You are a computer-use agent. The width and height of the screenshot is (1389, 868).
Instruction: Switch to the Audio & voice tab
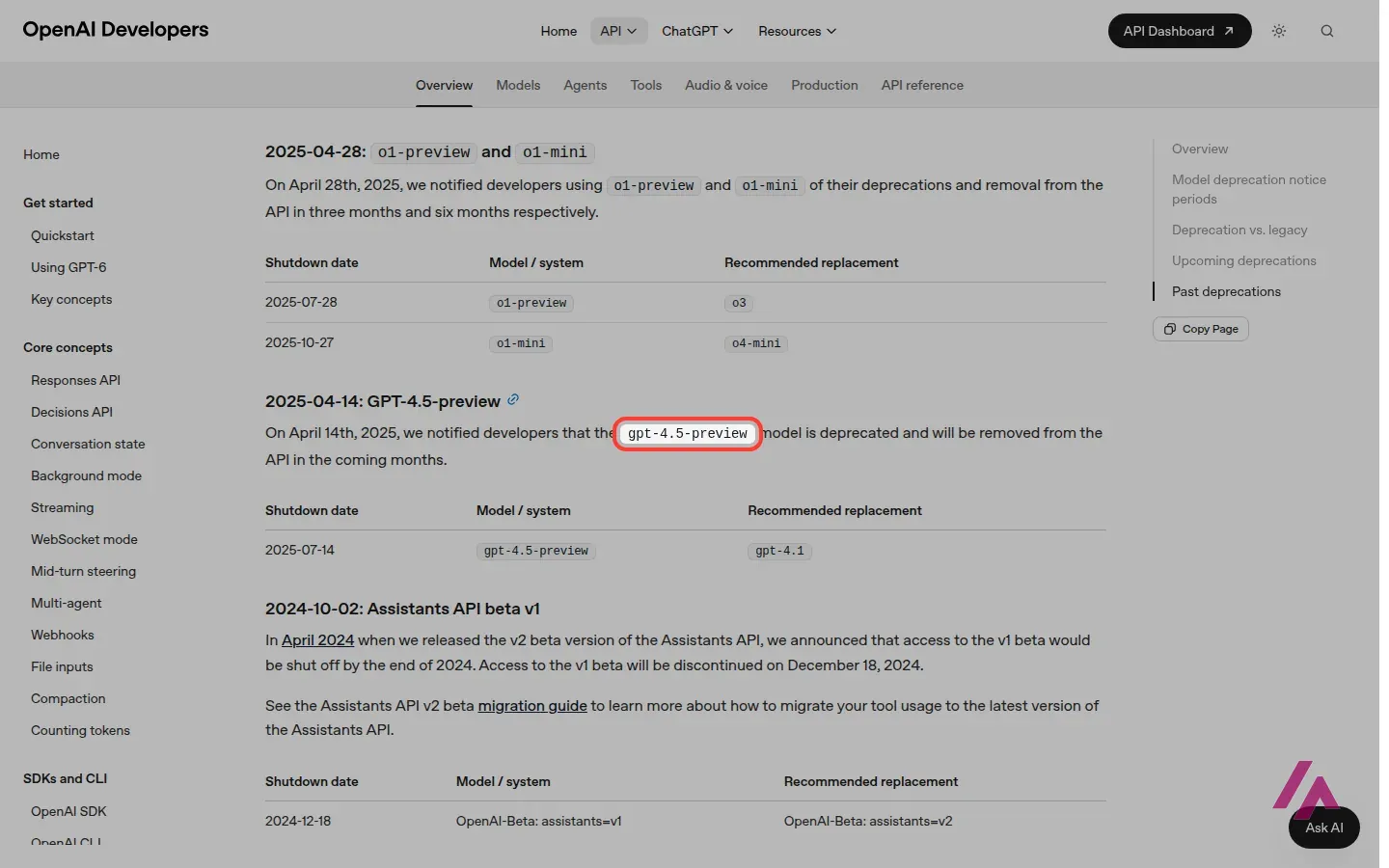tap(726, 85)
